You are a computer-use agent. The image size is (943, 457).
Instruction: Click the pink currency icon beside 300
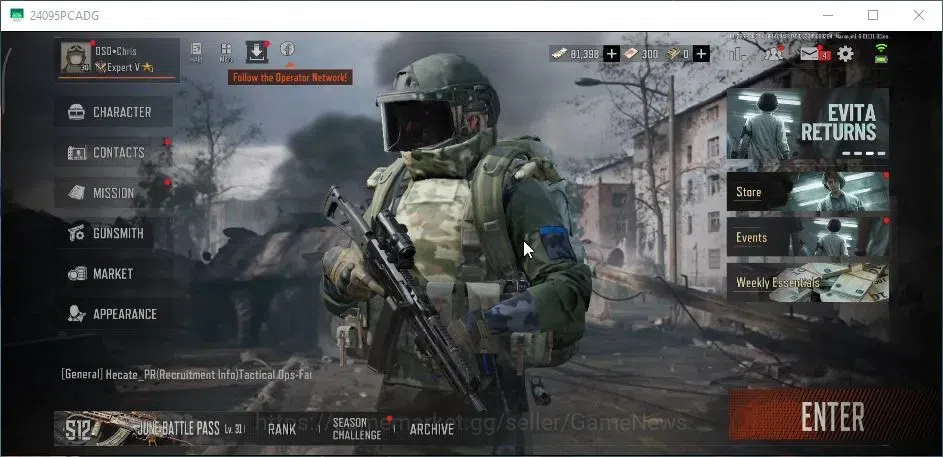[630, 54]
